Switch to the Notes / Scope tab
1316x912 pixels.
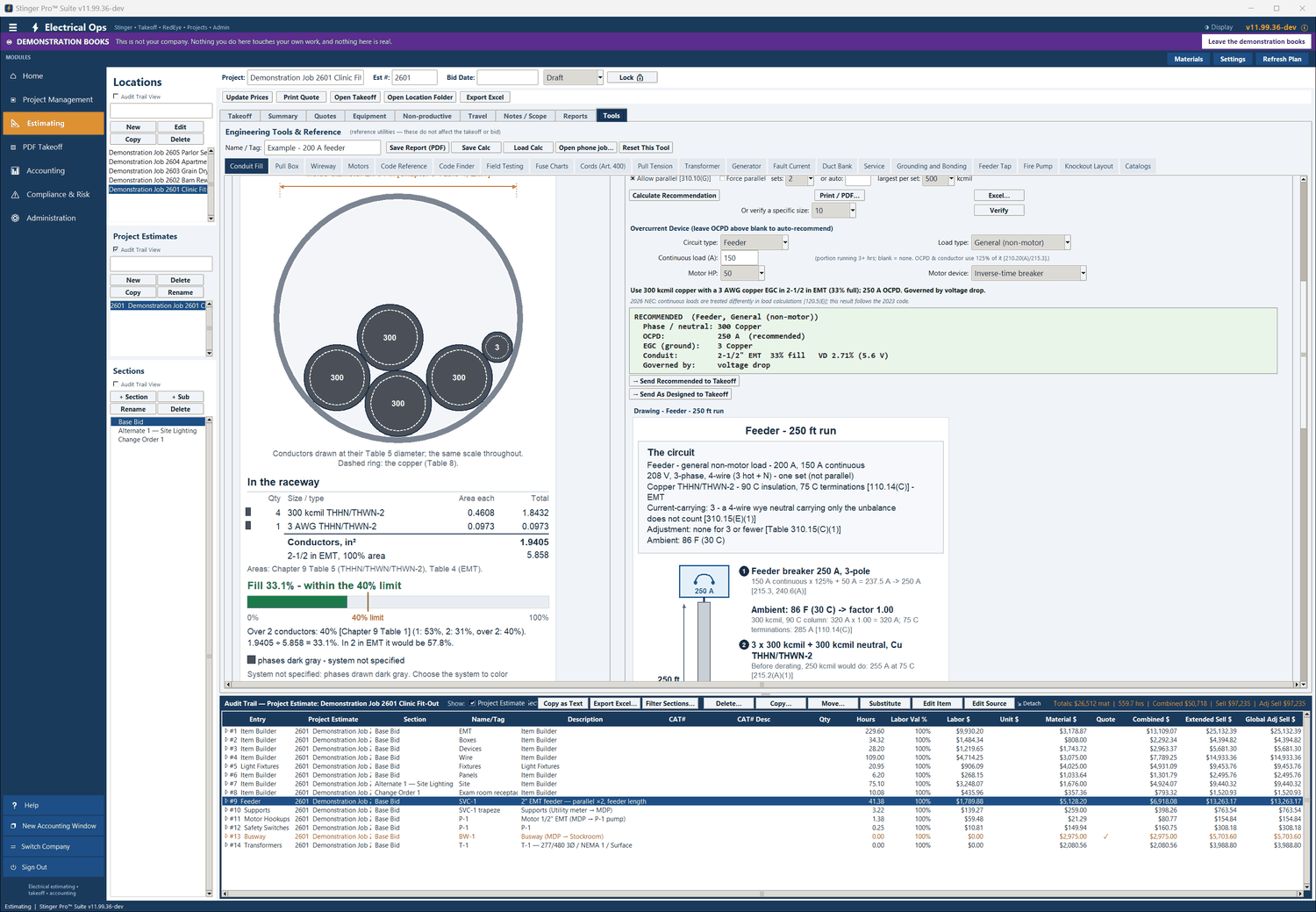525,116
